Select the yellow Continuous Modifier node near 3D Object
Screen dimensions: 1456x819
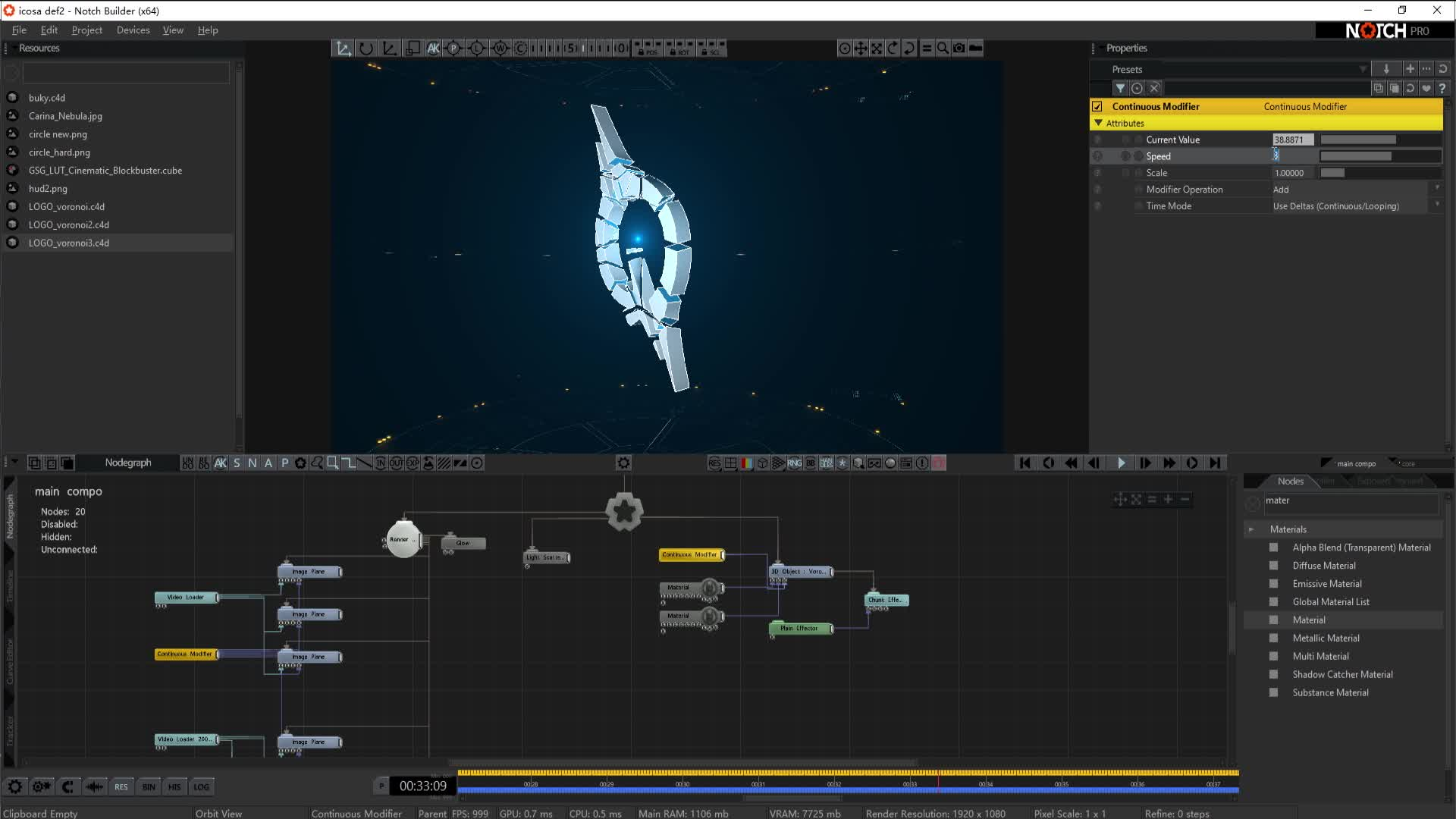(x=691, y=555)
